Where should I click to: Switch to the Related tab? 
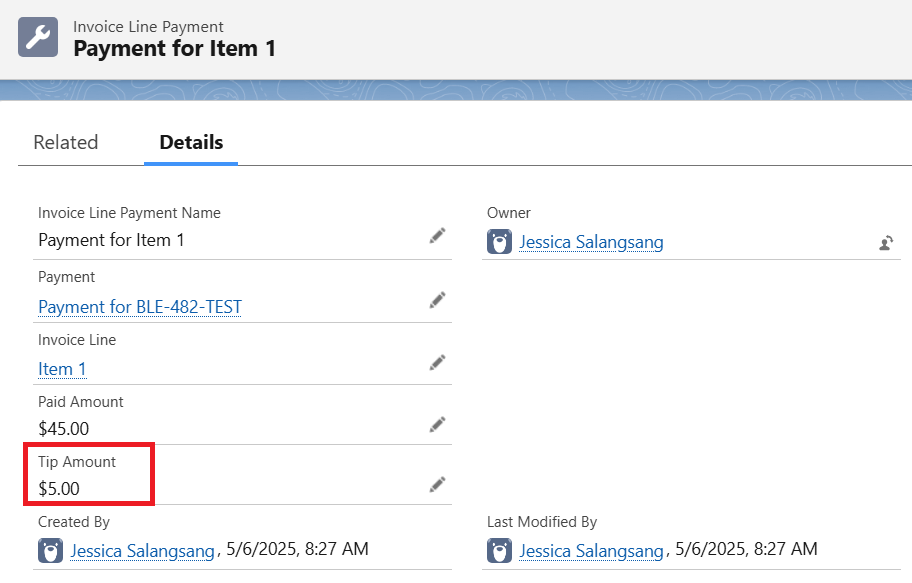(66, 142)
